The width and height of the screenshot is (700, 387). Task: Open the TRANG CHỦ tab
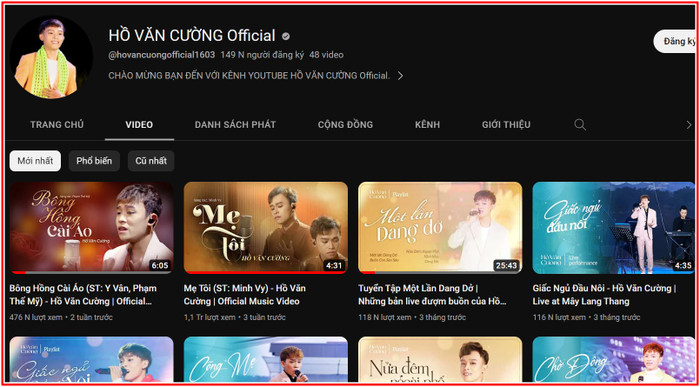coord(57,125)
